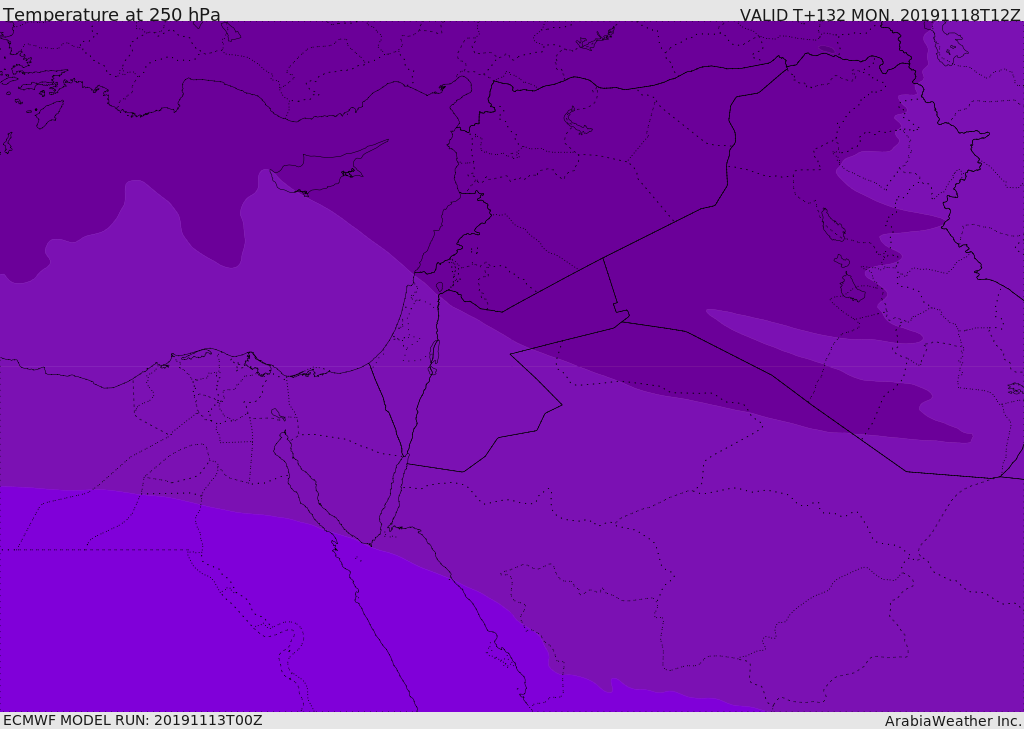Click the 'VALID T+132 MON. 20191118T12Z' label
1024x729 pixels.
coord(880,14)
